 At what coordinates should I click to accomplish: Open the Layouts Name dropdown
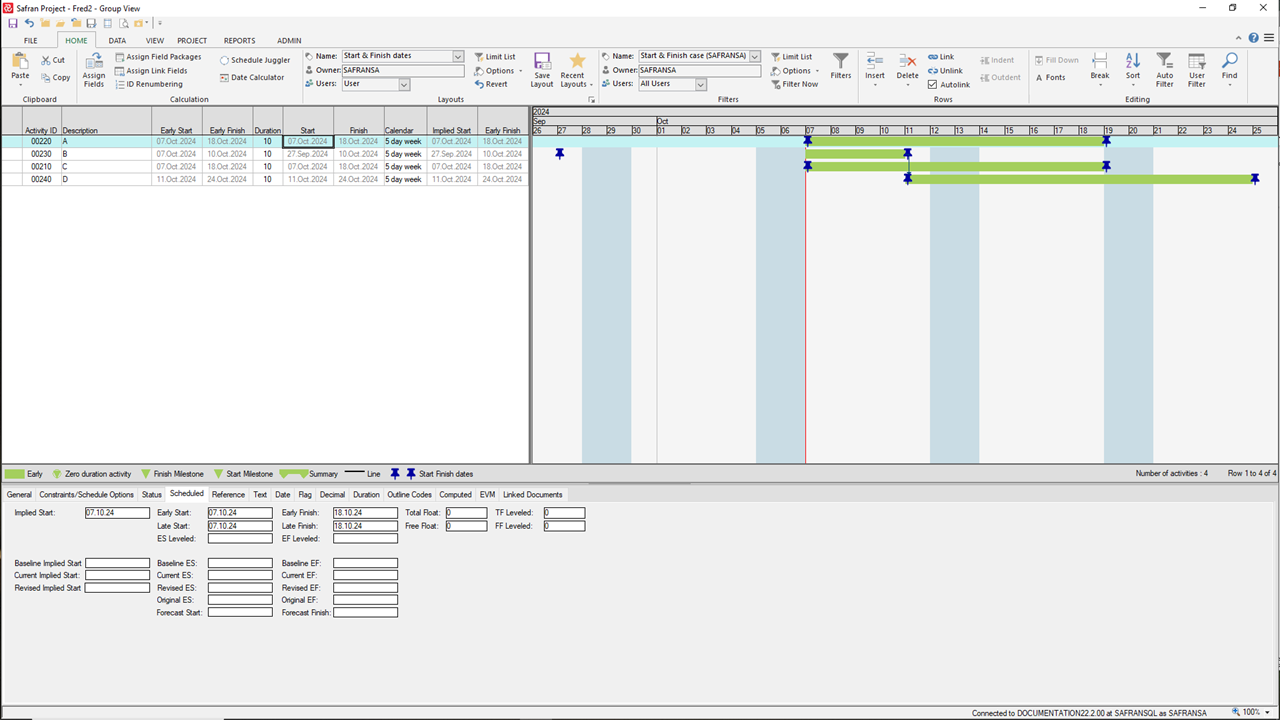tap(458, 57)
